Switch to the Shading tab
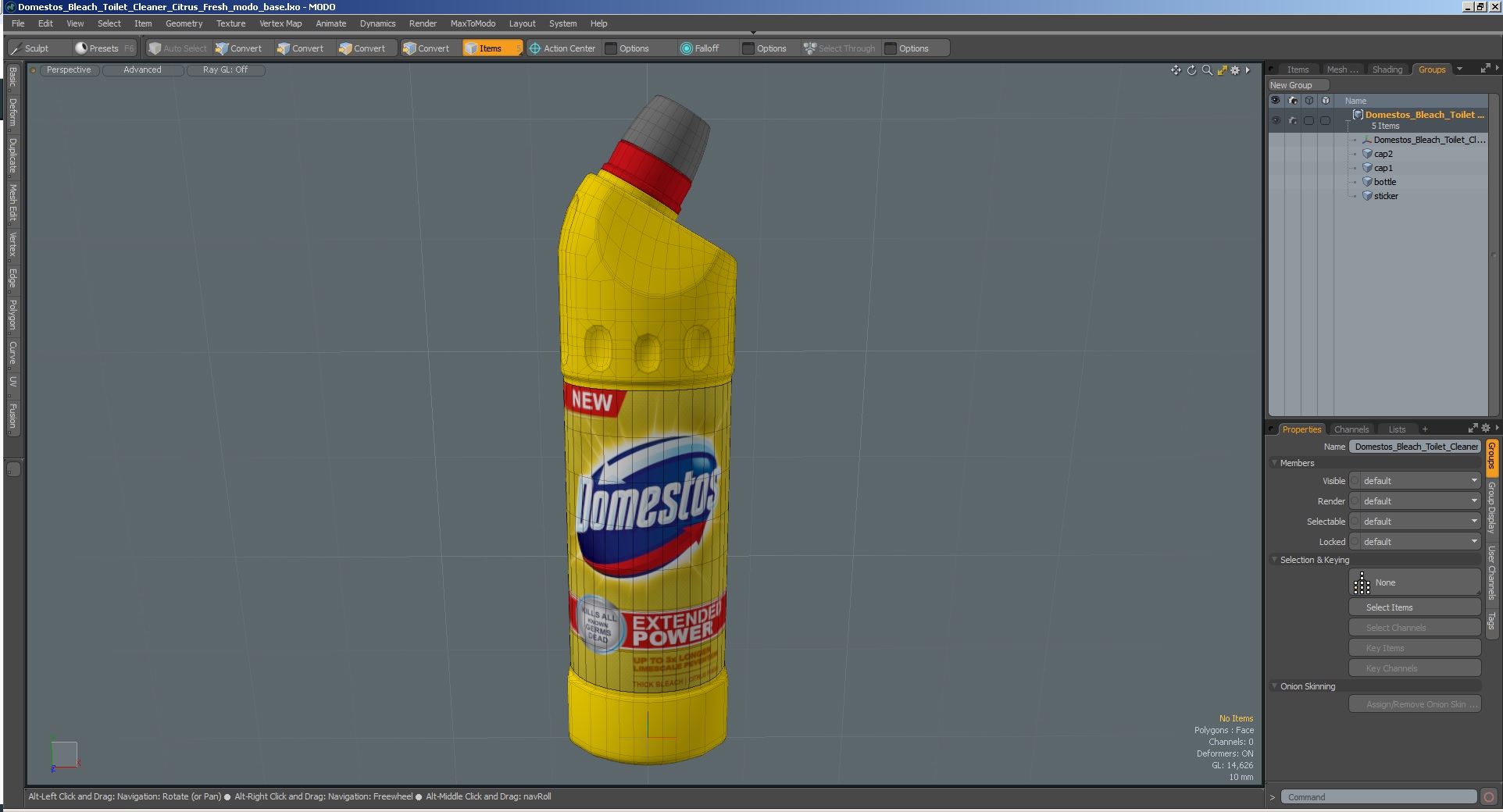Screen dimensions: 1503x812 [x=1387, y=69]
